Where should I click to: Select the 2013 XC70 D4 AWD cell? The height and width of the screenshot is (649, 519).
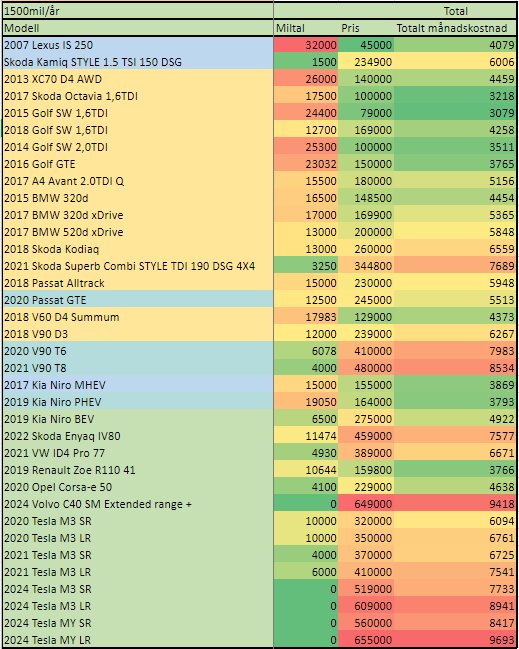click(138, 79)
